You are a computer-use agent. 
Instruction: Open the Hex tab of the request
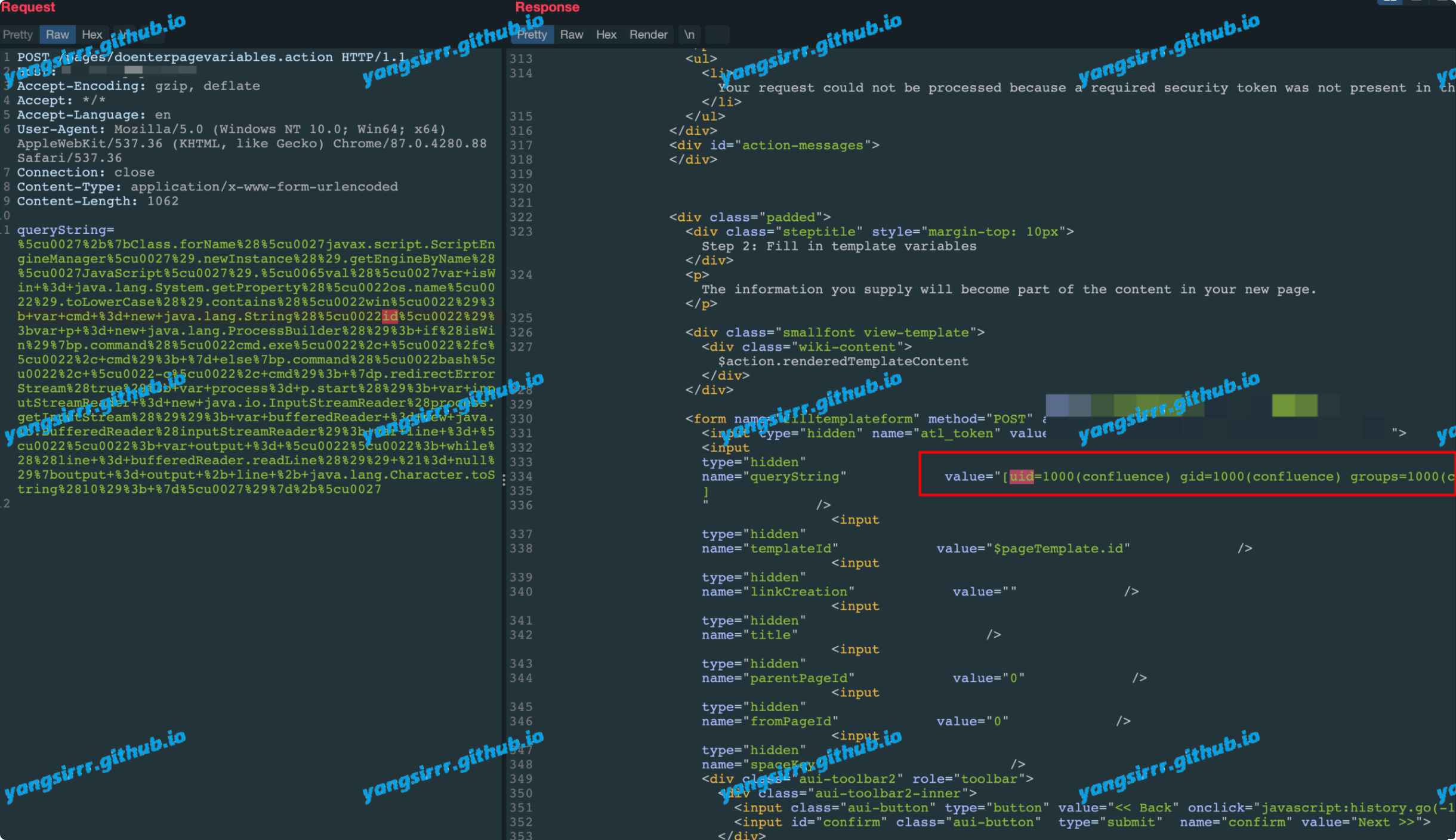92,35
